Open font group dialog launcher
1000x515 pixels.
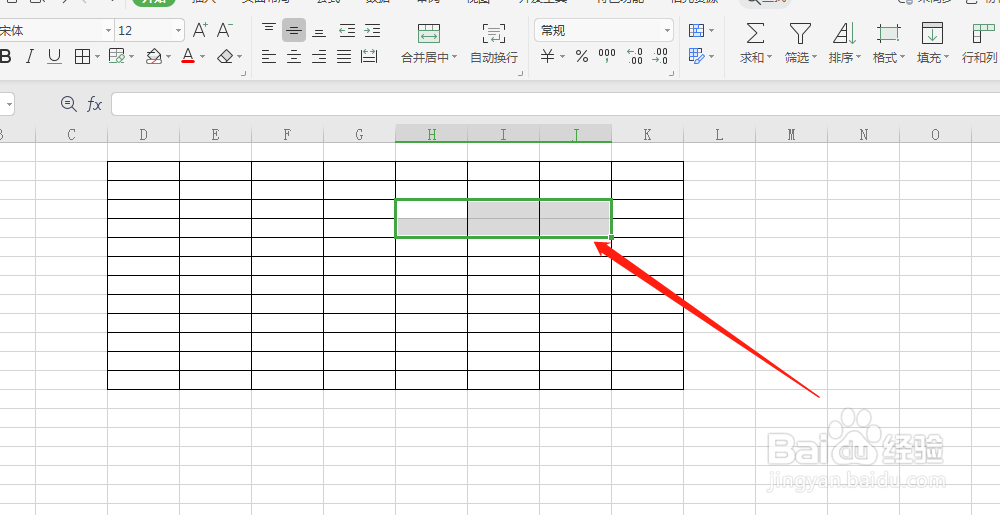244,74
